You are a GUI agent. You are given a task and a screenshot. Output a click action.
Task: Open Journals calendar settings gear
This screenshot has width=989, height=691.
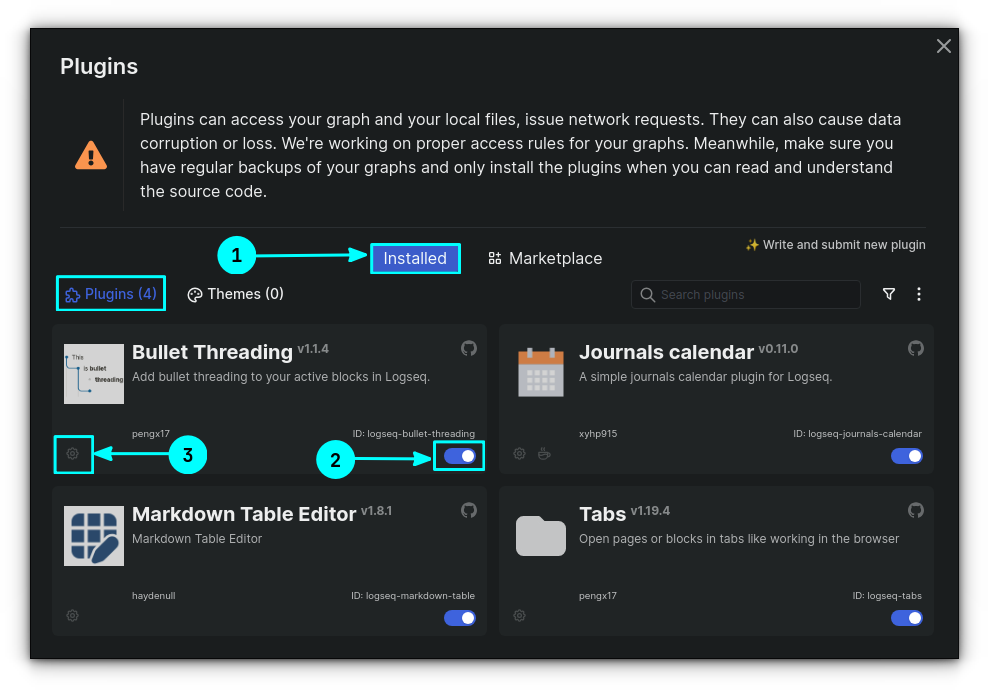(519, 454)
